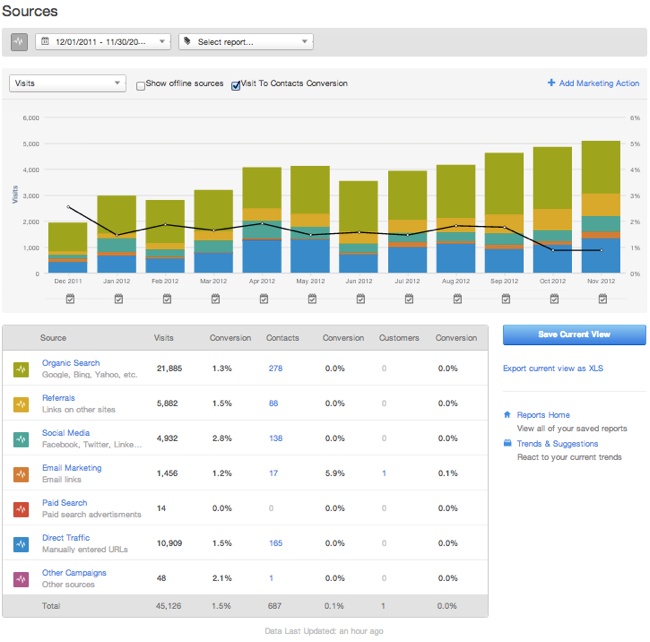Screen dimensions: 650x642
Task: Open the date range dropdown
Action: [103, 42]
